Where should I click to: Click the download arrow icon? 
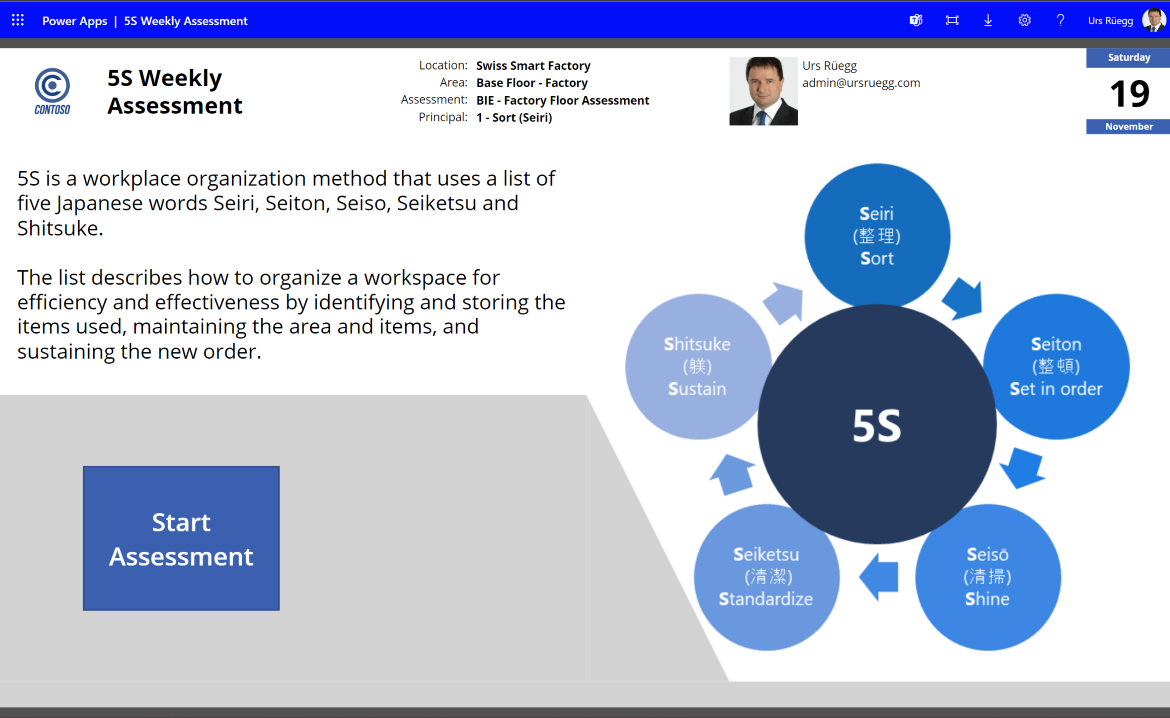click(x=988, y=20)
